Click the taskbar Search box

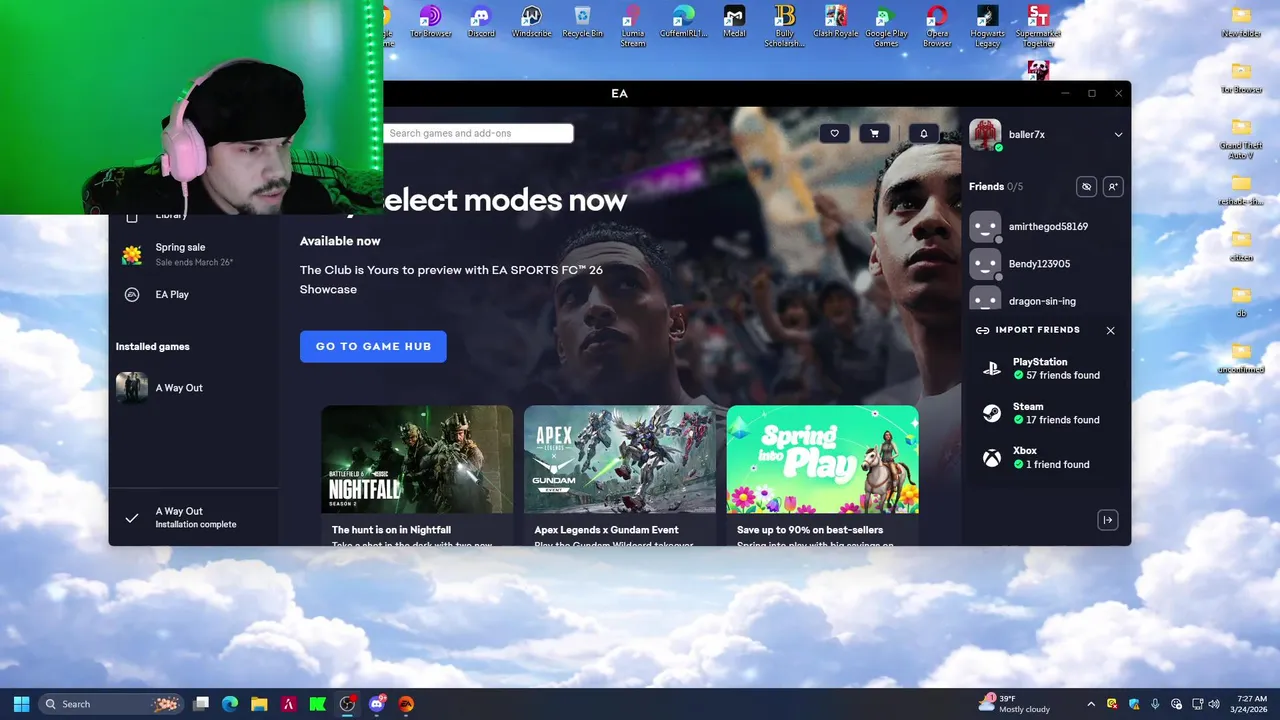[111, 704]
